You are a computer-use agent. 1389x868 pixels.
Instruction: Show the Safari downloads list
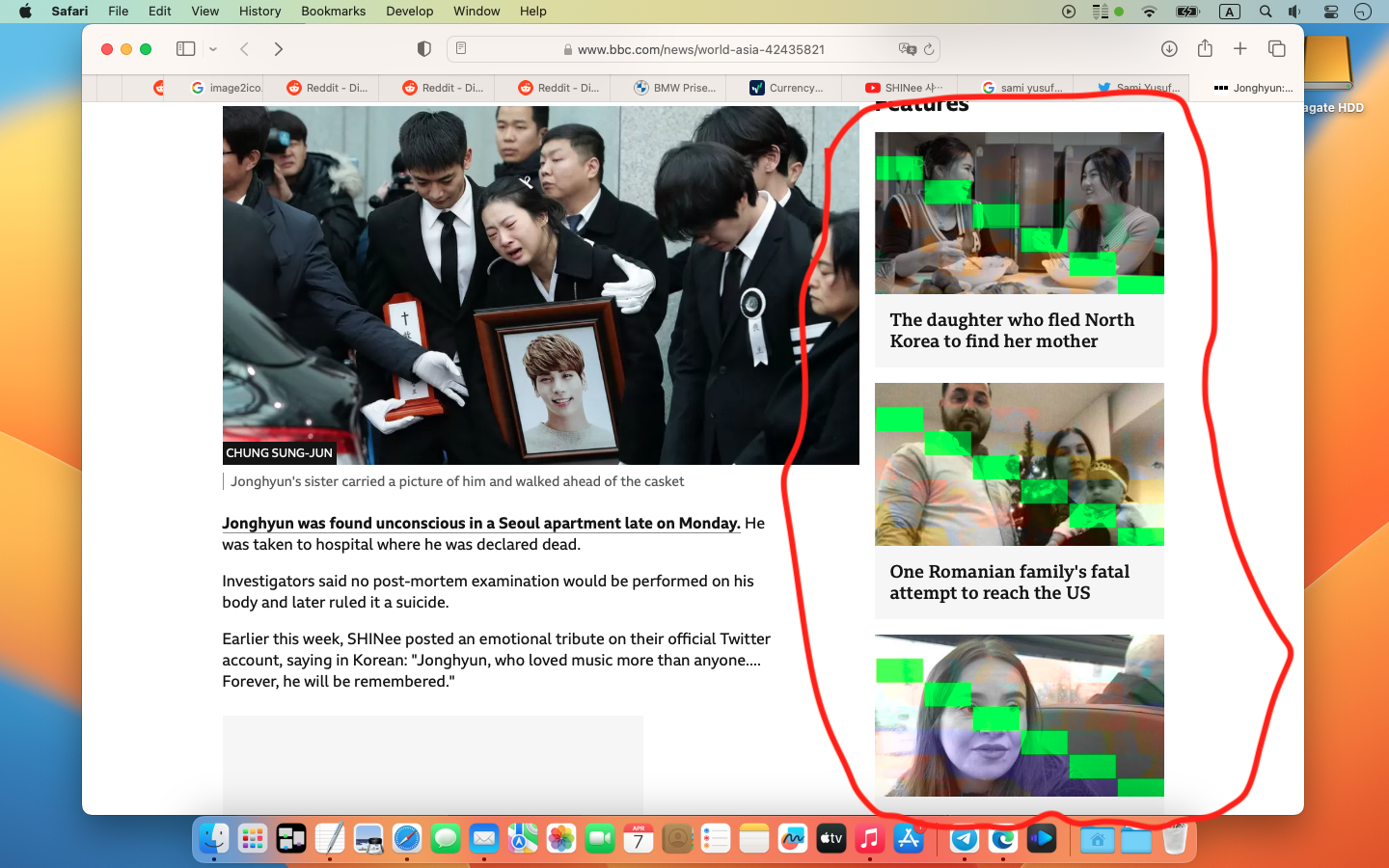point(1169,49)
